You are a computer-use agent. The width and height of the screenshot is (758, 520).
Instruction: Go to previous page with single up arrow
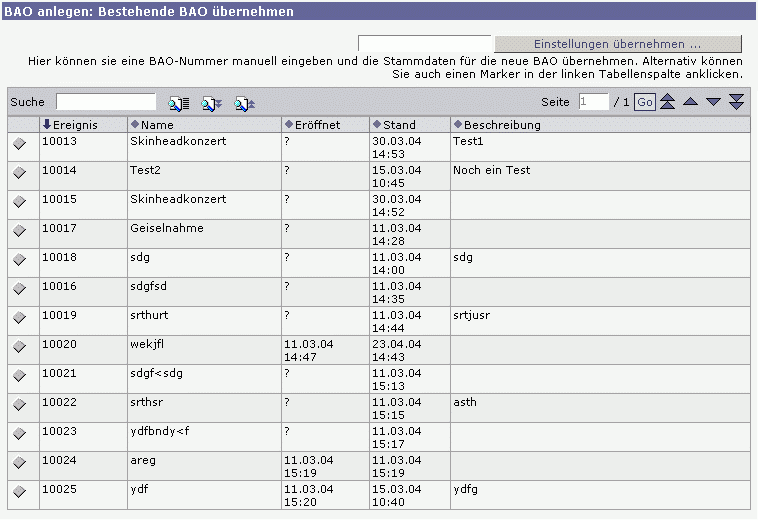click(690, 102)
